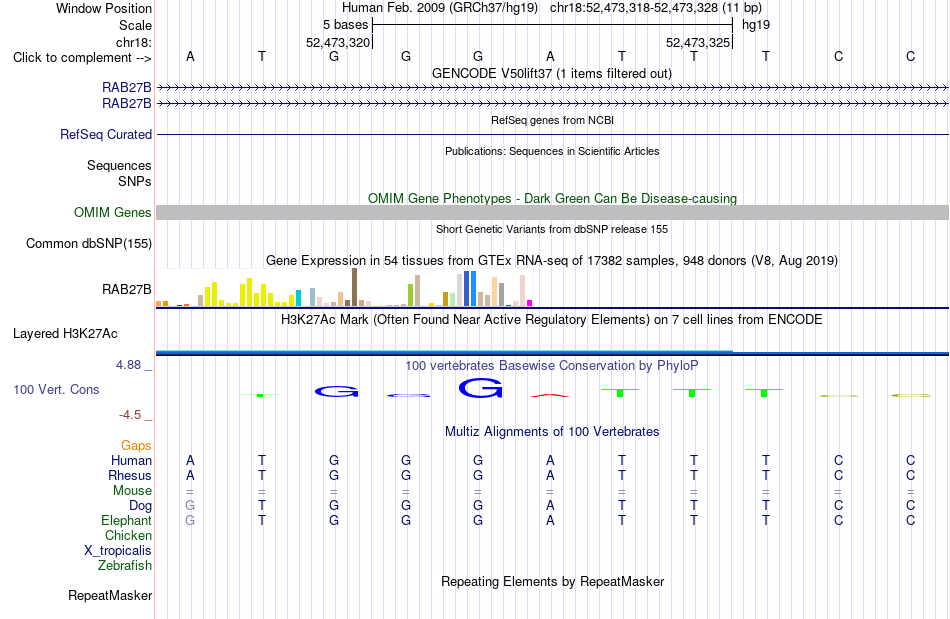Click the 52,473,325 coordinate marker

click(x=698, y=42)
